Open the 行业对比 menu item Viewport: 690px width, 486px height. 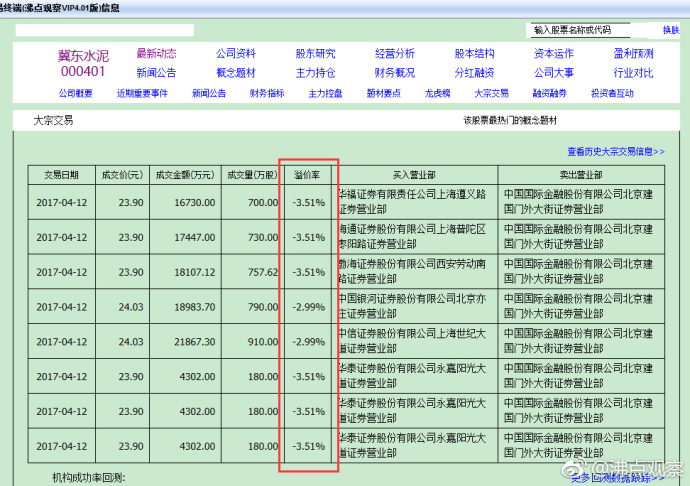(633, 73)
